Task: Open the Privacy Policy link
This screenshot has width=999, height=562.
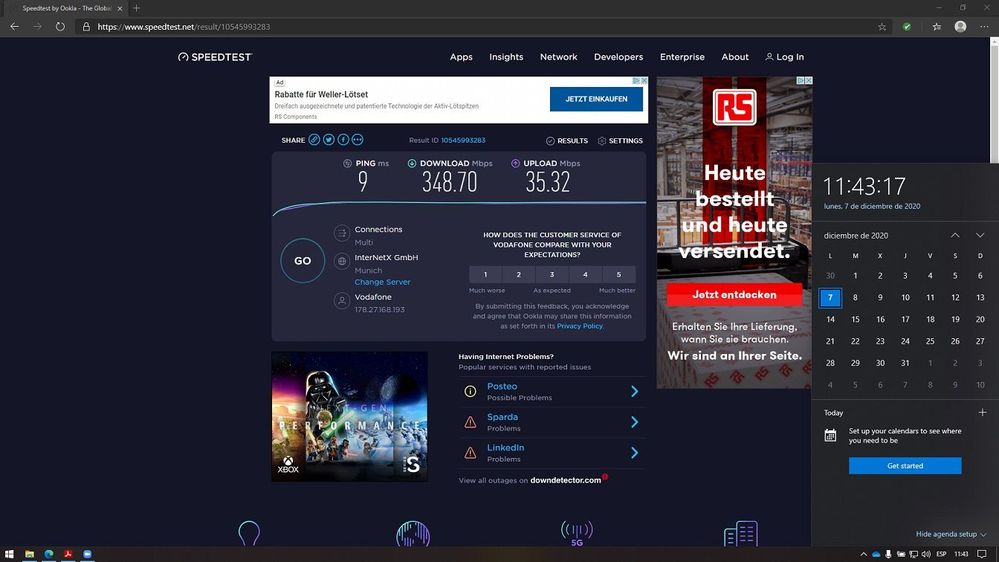Action: click(580, 326)
